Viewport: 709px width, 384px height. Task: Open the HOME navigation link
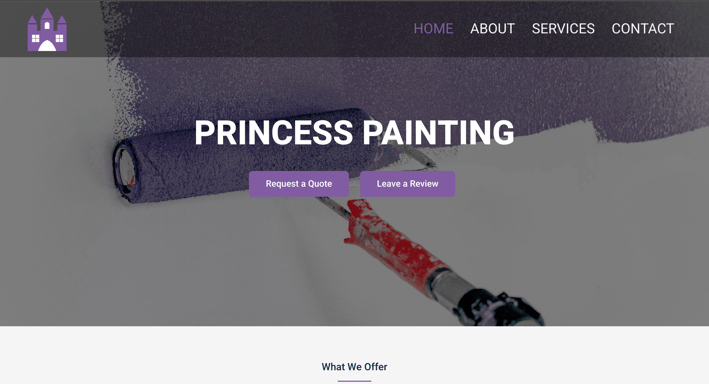(x=433, y=28)
